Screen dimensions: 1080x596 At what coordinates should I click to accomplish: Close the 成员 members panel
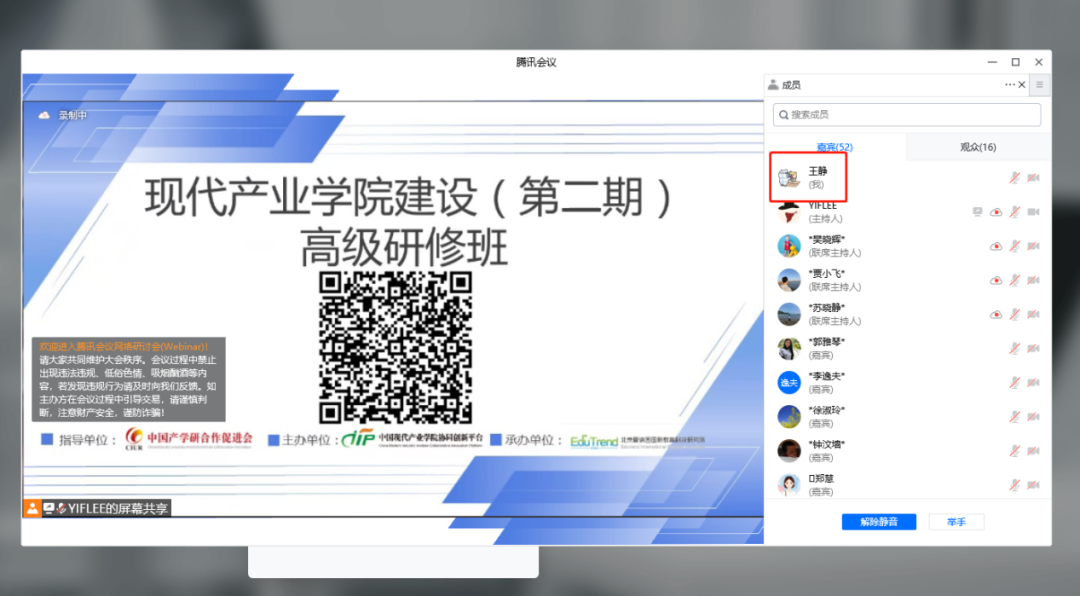pyautogui.click(x=1022, y=85)
